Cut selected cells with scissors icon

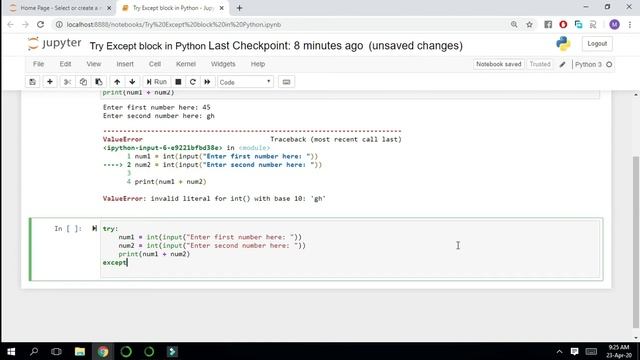point(68,82)
